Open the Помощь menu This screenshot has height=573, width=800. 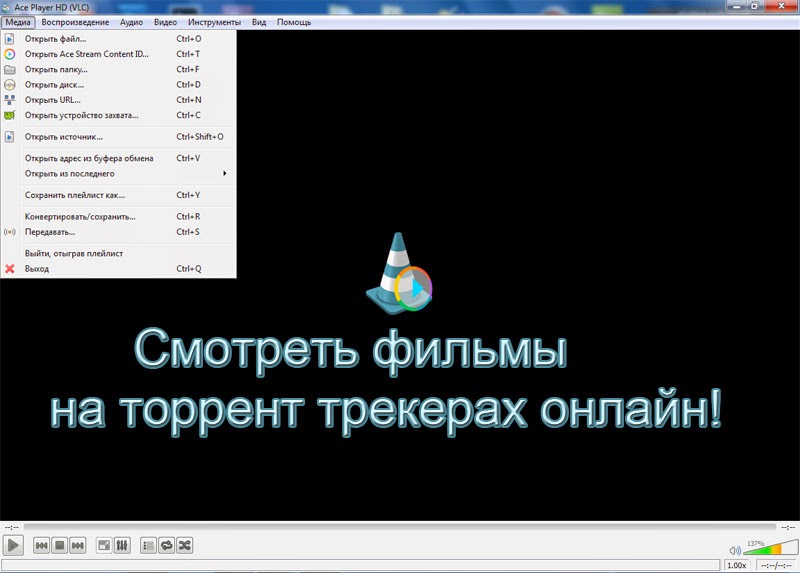point(294,22)
